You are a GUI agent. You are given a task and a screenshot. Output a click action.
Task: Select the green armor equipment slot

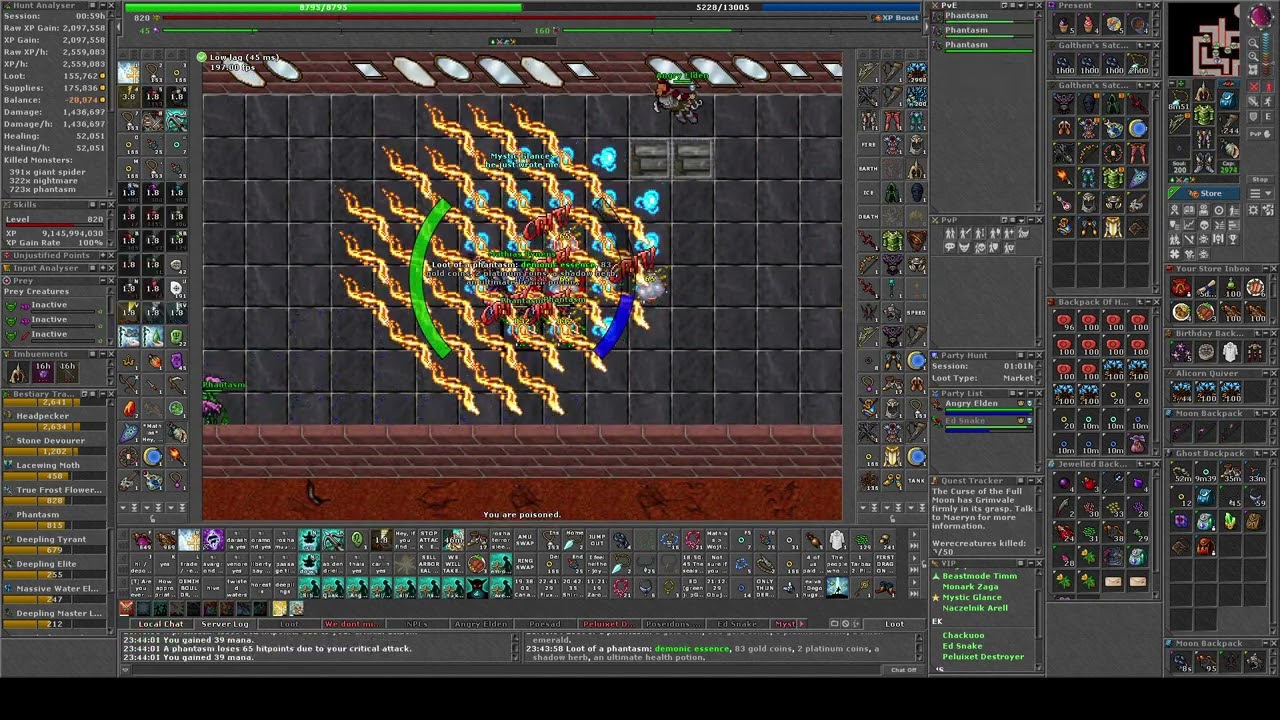pos(1203,113)
